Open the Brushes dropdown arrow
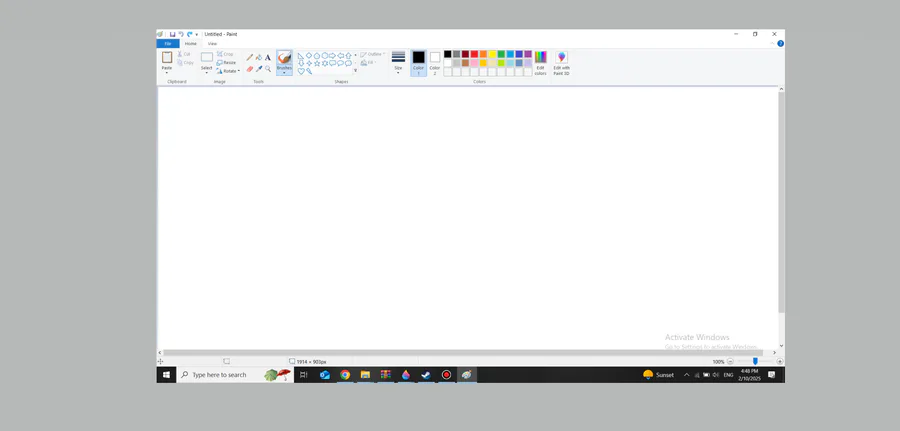This screenshot has height=431, width=900. click(284, 73)
